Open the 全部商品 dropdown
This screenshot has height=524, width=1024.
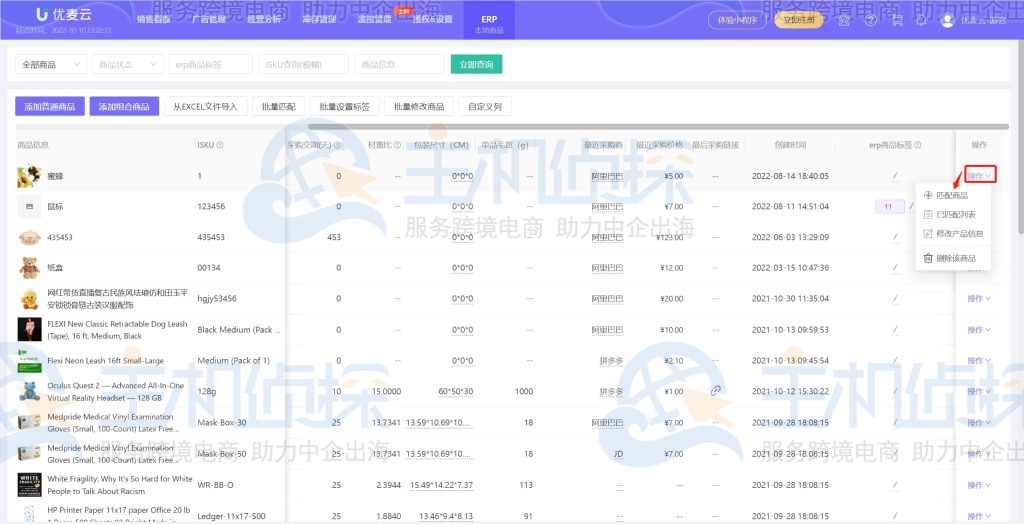tap(51, 65)
